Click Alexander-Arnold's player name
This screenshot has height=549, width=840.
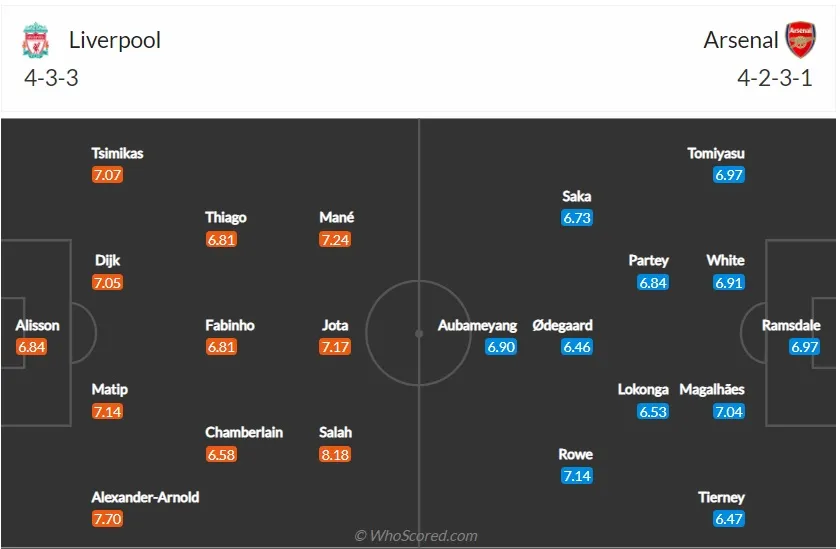tap(145, 497)
